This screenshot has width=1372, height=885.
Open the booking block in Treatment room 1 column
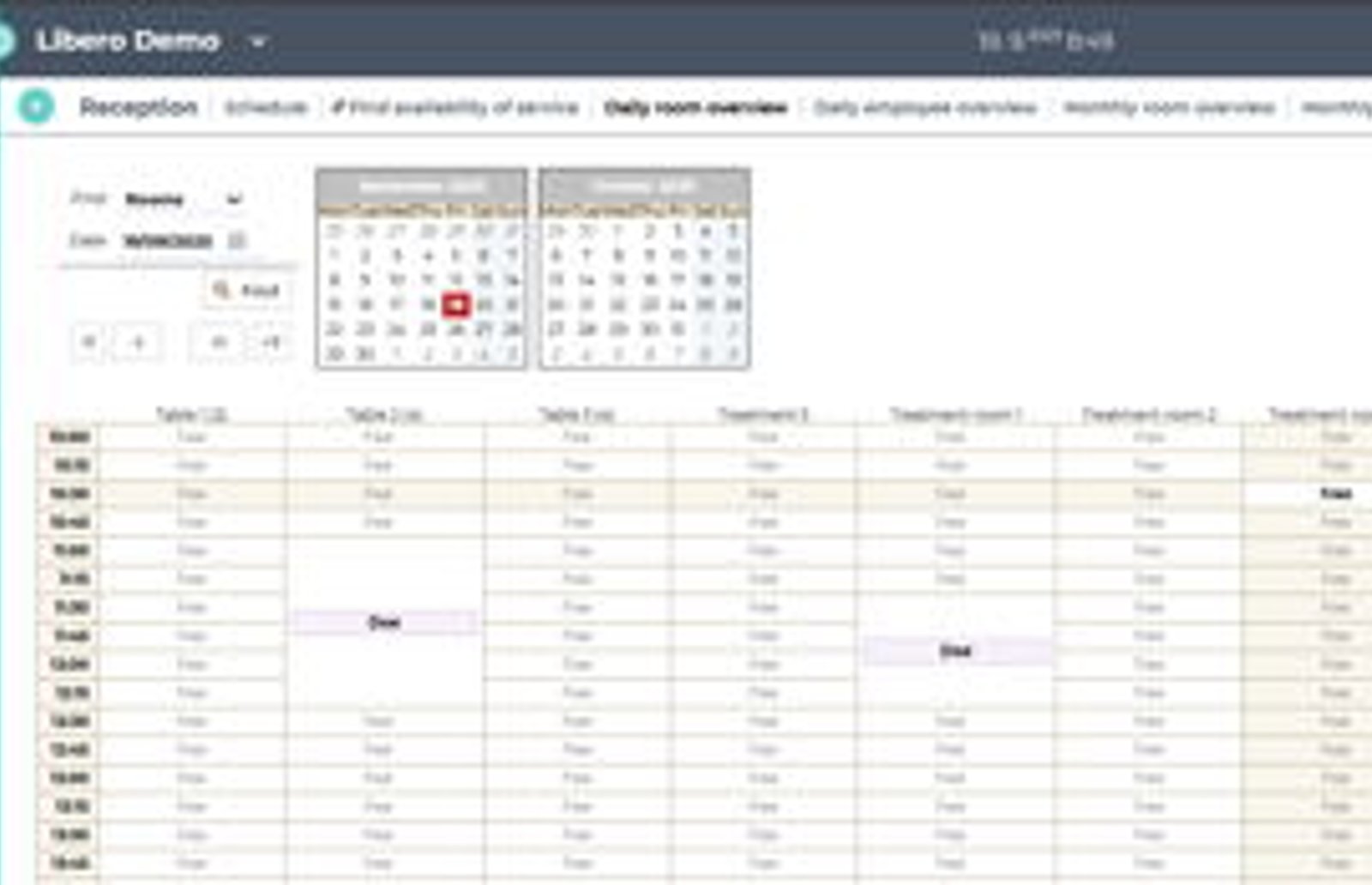(x=955, y=651)
